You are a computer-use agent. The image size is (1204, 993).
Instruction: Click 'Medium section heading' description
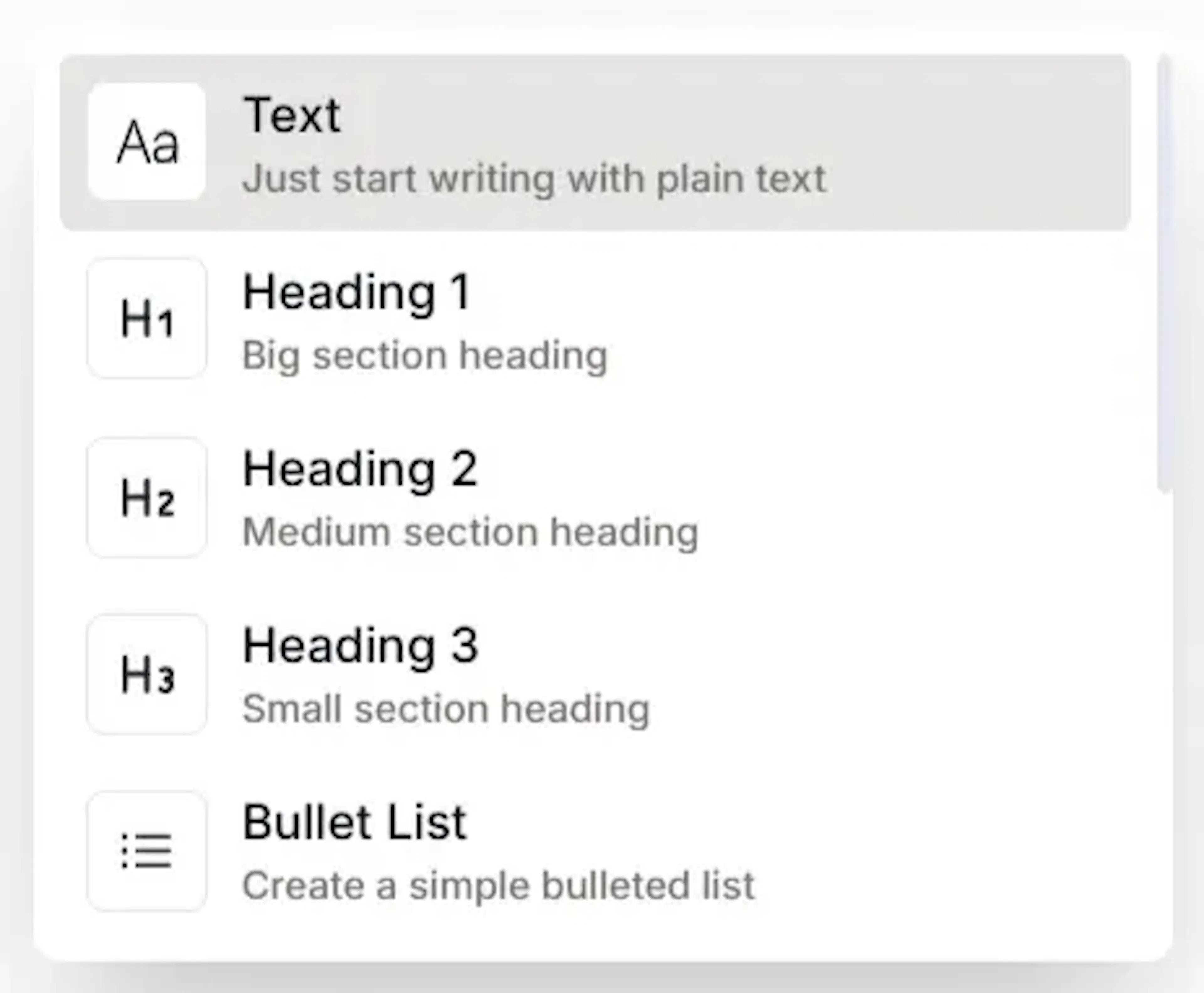click(470, 533)
